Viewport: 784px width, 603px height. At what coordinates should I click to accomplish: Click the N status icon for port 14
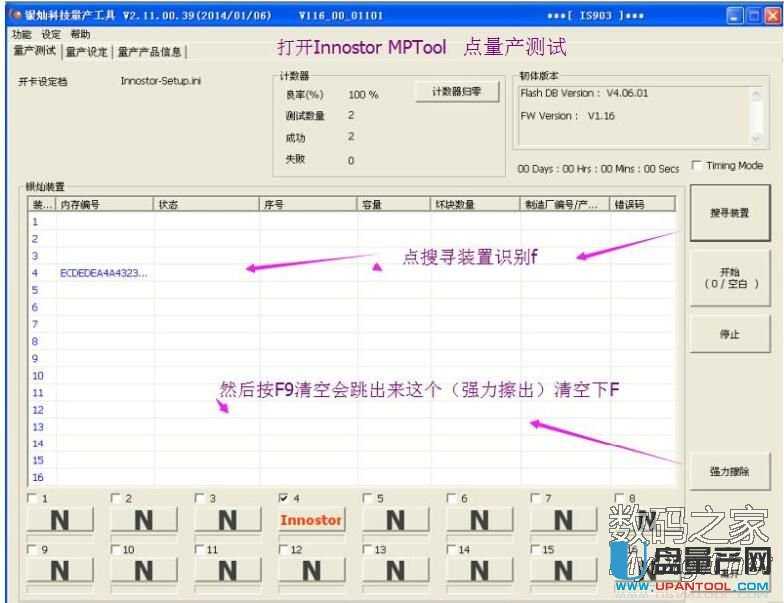[480, 570]
